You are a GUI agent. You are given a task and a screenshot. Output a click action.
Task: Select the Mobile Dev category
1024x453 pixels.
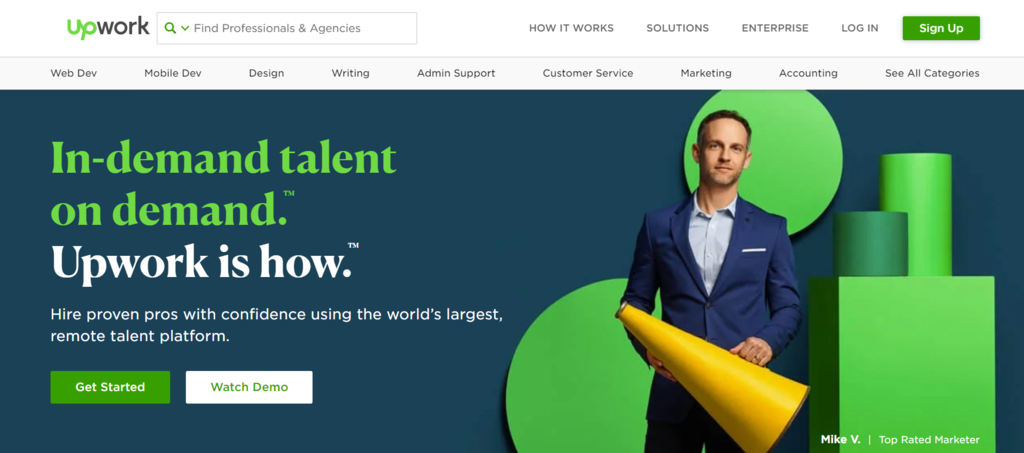(x=172, y=73)
